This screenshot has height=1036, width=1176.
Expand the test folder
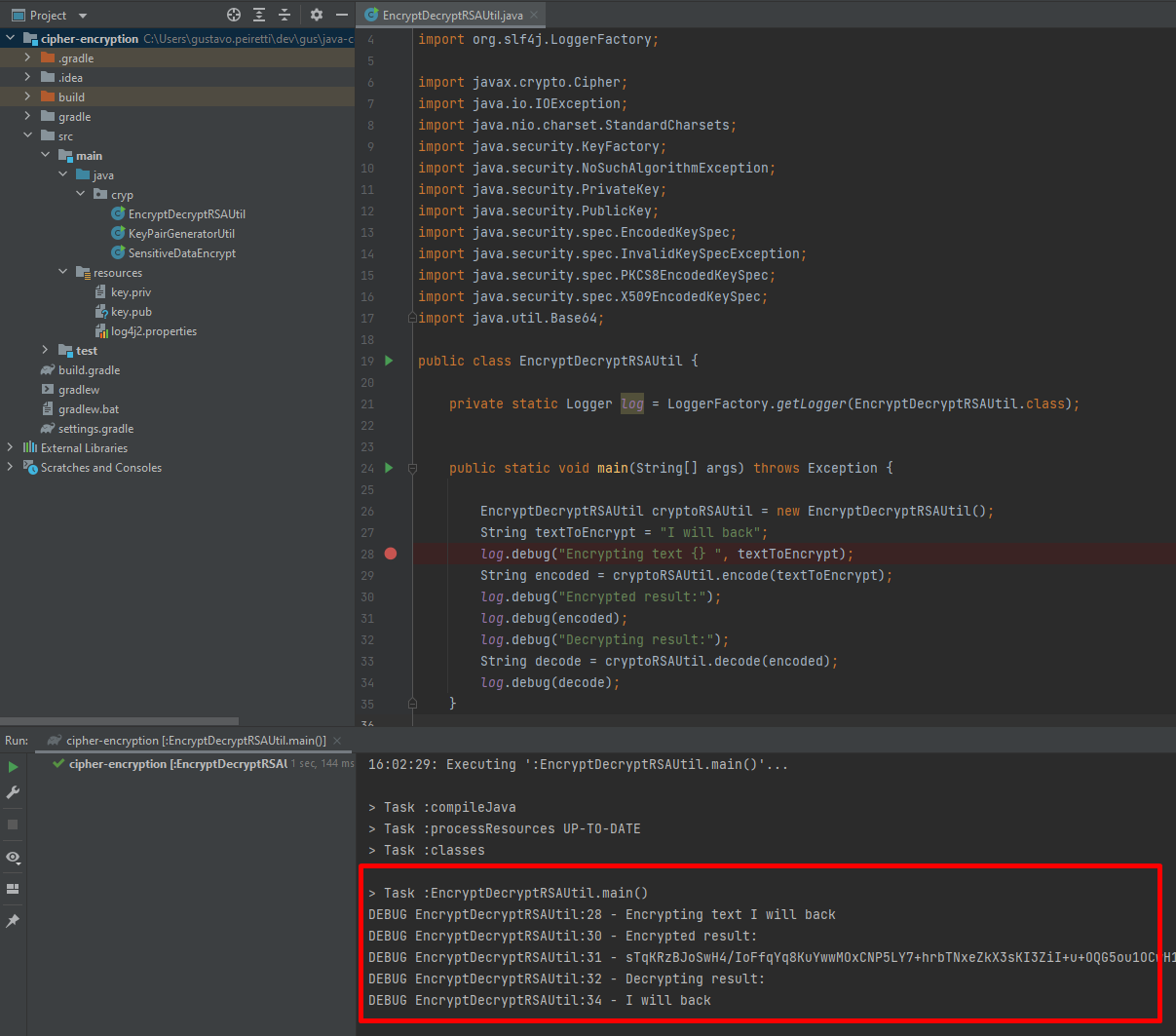point(45,350)
